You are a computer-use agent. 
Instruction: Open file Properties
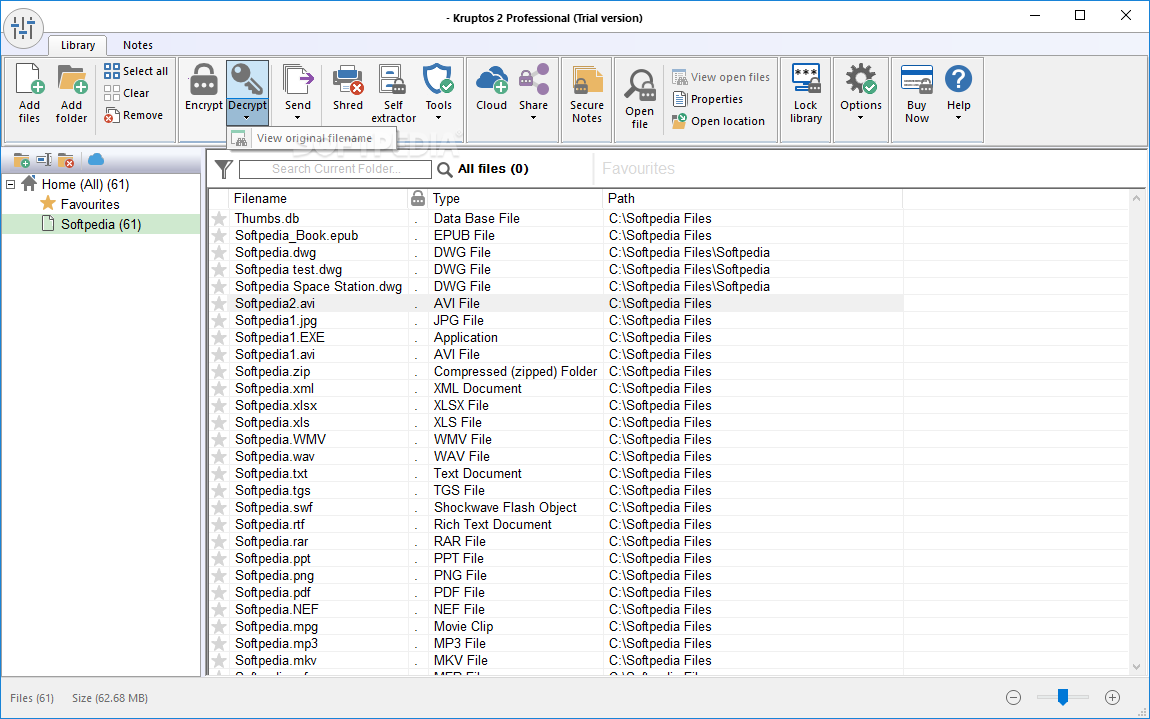[708, 99]
